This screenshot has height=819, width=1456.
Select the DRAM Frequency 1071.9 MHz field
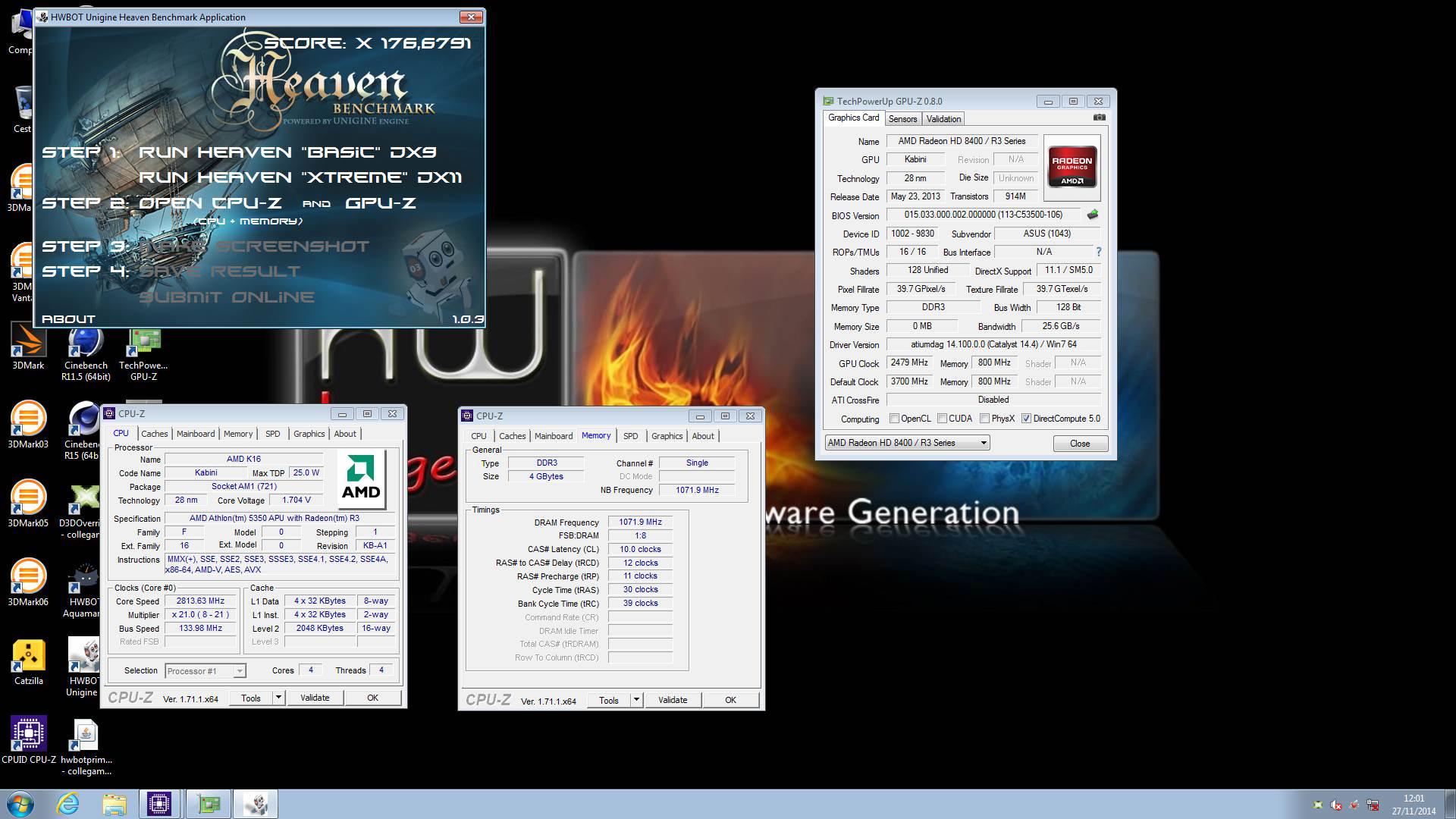(x=640, y=522)
